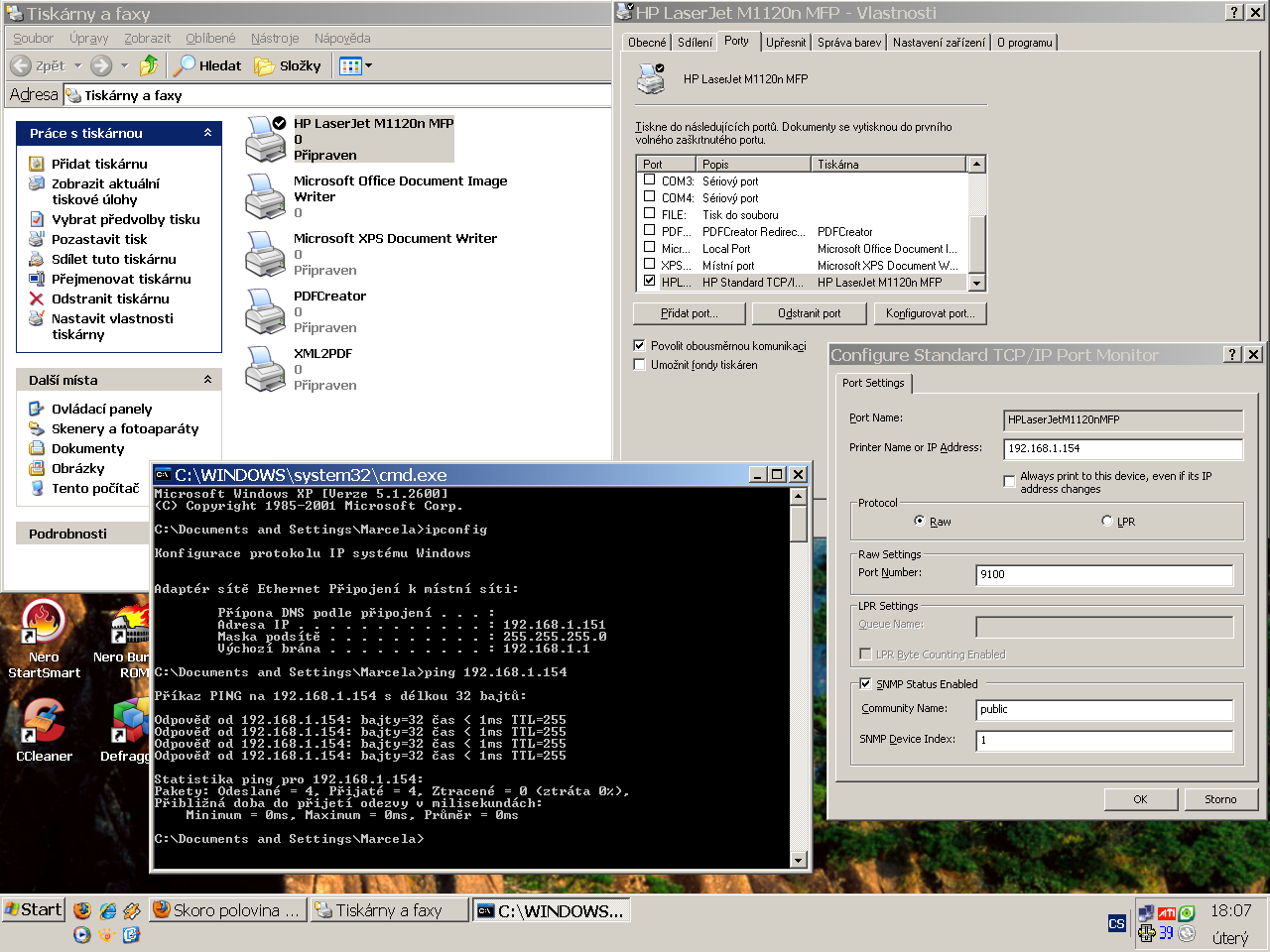The image size is (1270, 952).
Task: Click the Konfigurovat port button
Action: [x=930, y=313]
